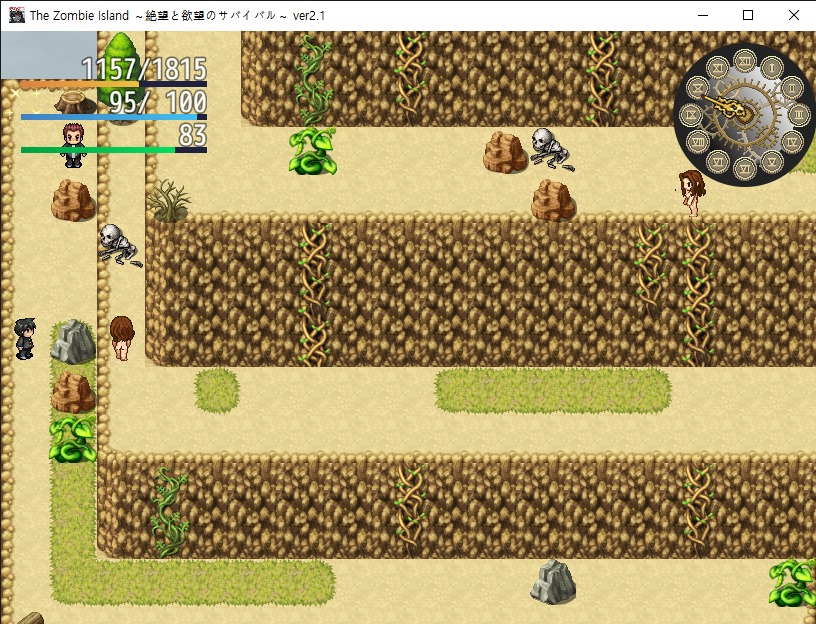
Task: Examine the dead shrub by the cliff corner
Action: [169, 200]
